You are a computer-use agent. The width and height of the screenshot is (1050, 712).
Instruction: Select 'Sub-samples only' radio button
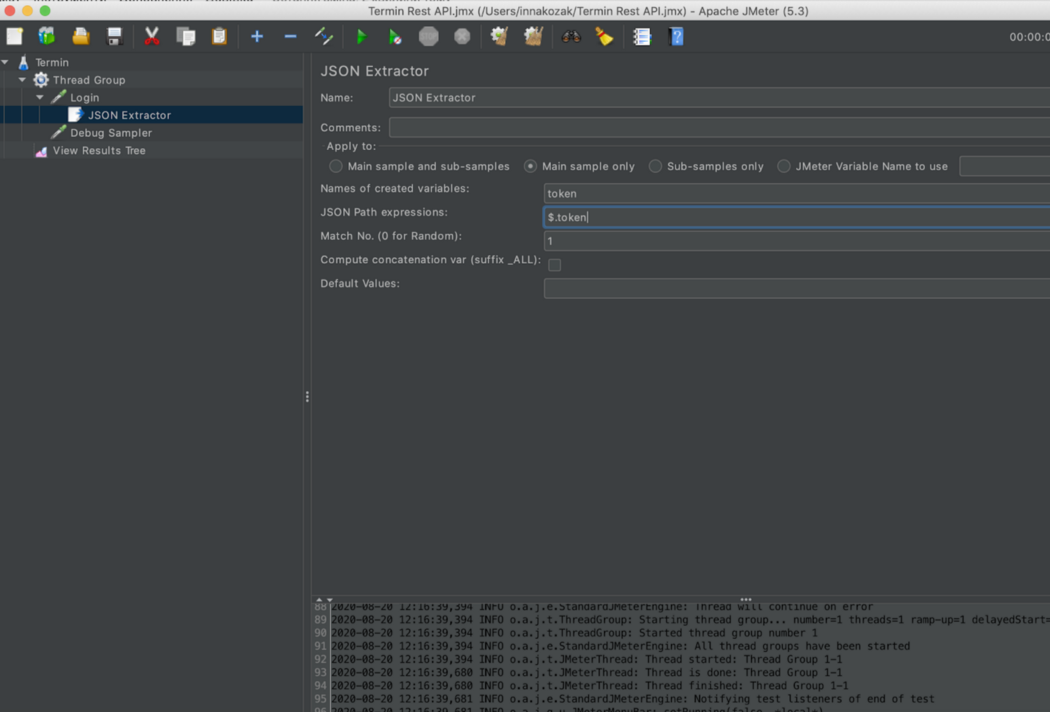point(655,166)
